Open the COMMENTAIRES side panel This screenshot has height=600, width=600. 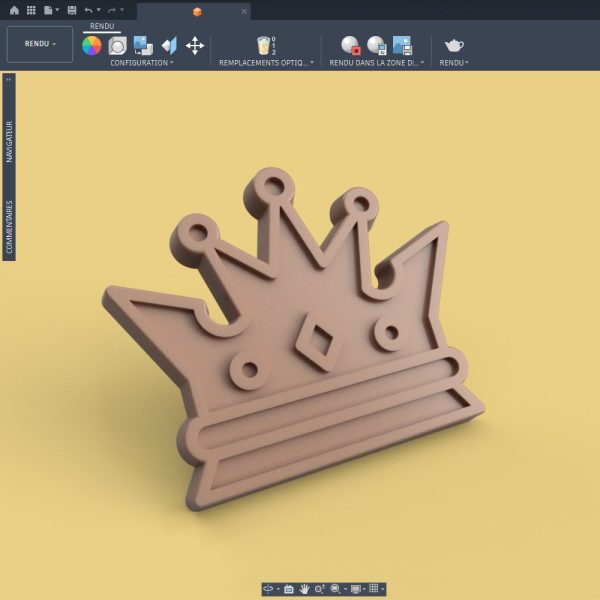[9, 227]
